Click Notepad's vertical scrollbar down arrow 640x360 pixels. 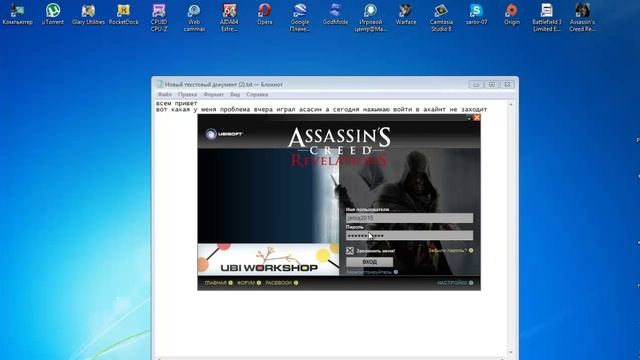[x=511, y=352]
